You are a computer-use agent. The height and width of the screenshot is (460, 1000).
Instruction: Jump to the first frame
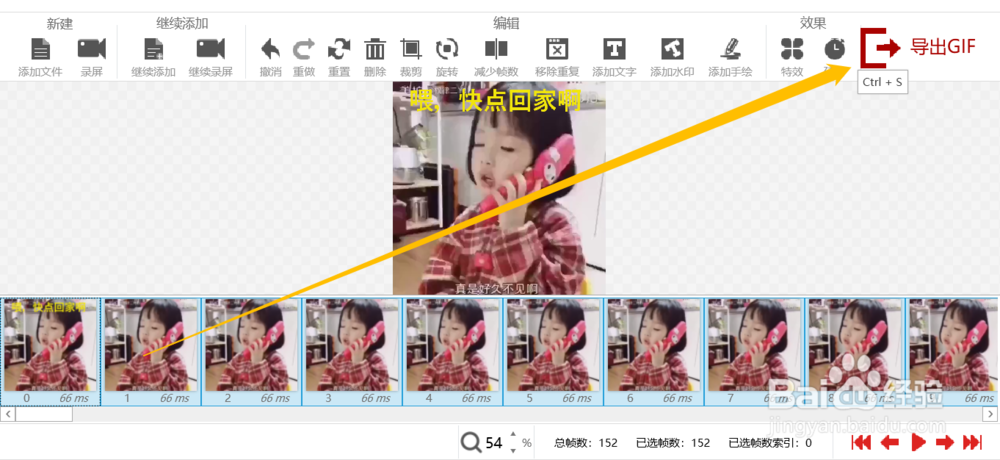[861, 442]
